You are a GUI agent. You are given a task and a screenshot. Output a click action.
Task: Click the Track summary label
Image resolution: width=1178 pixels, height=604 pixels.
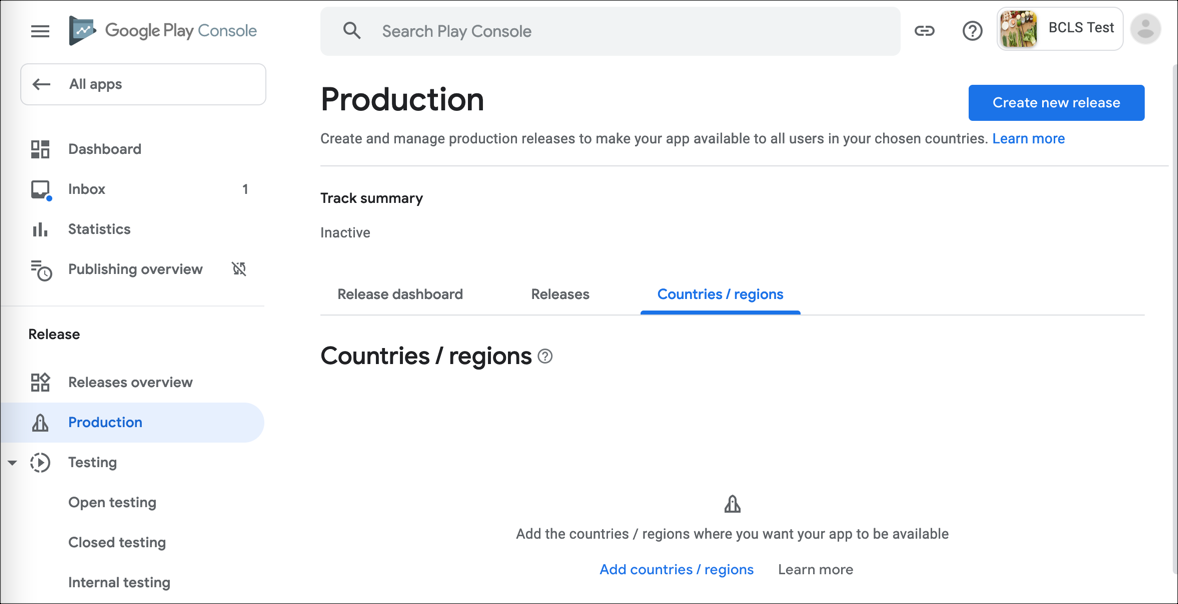click(x=372, y=198)
